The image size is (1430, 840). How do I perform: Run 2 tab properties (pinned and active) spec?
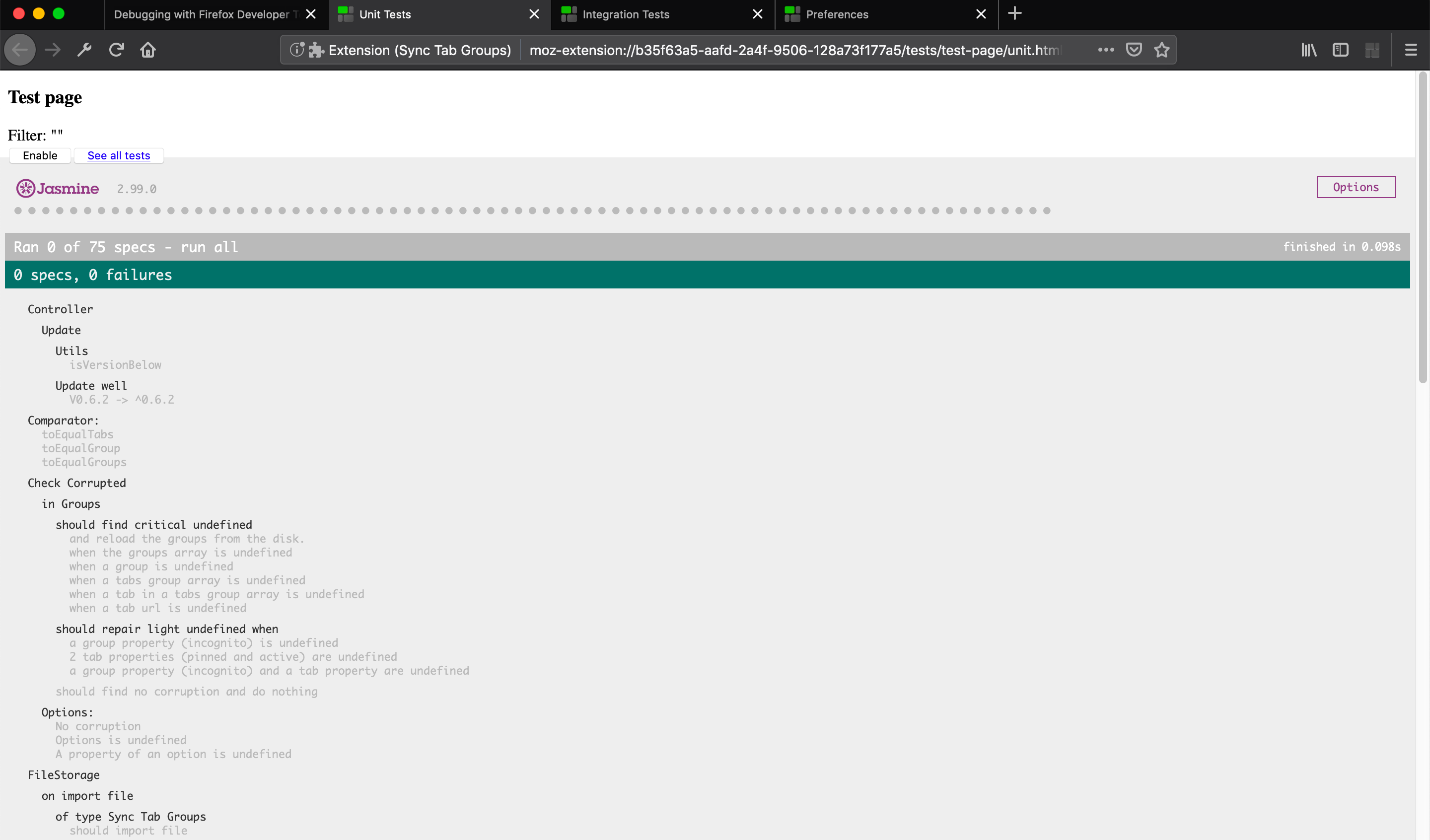233,657
